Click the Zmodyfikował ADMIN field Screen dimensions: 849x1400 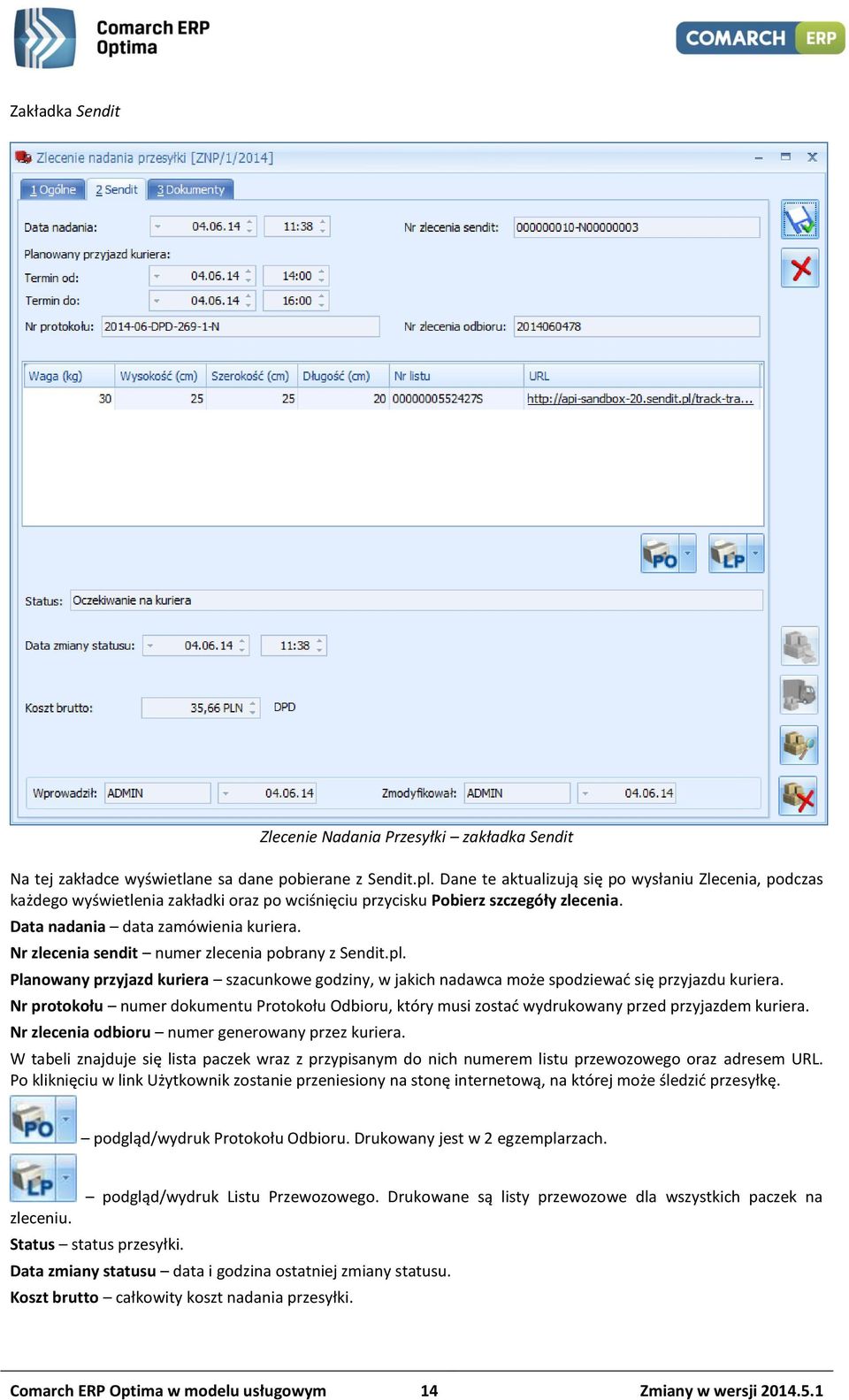coord(516,793)
